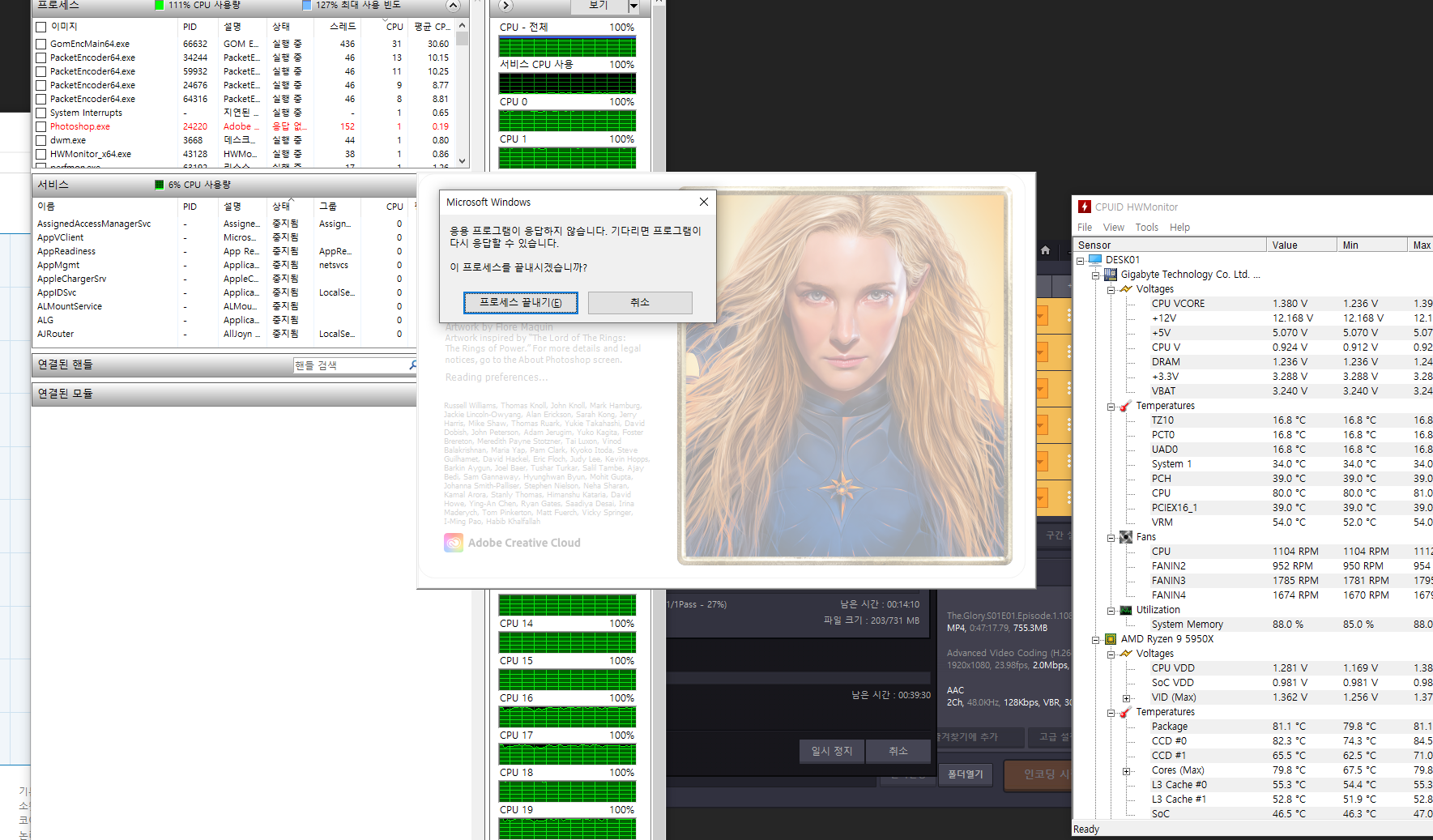Screen dimensions: 1433x840
Task: Select the CCD #0 temperature row
Action: [x=1291, y=741]
